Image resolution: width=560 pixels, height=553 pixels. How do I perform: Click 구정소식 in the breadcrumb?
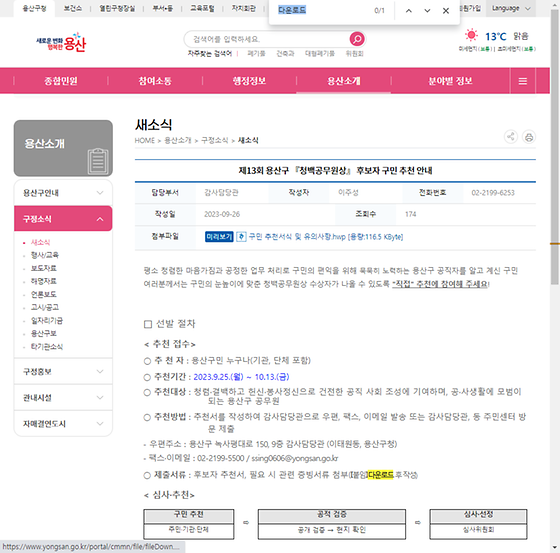pyautogui.click(x=215, y=140)
